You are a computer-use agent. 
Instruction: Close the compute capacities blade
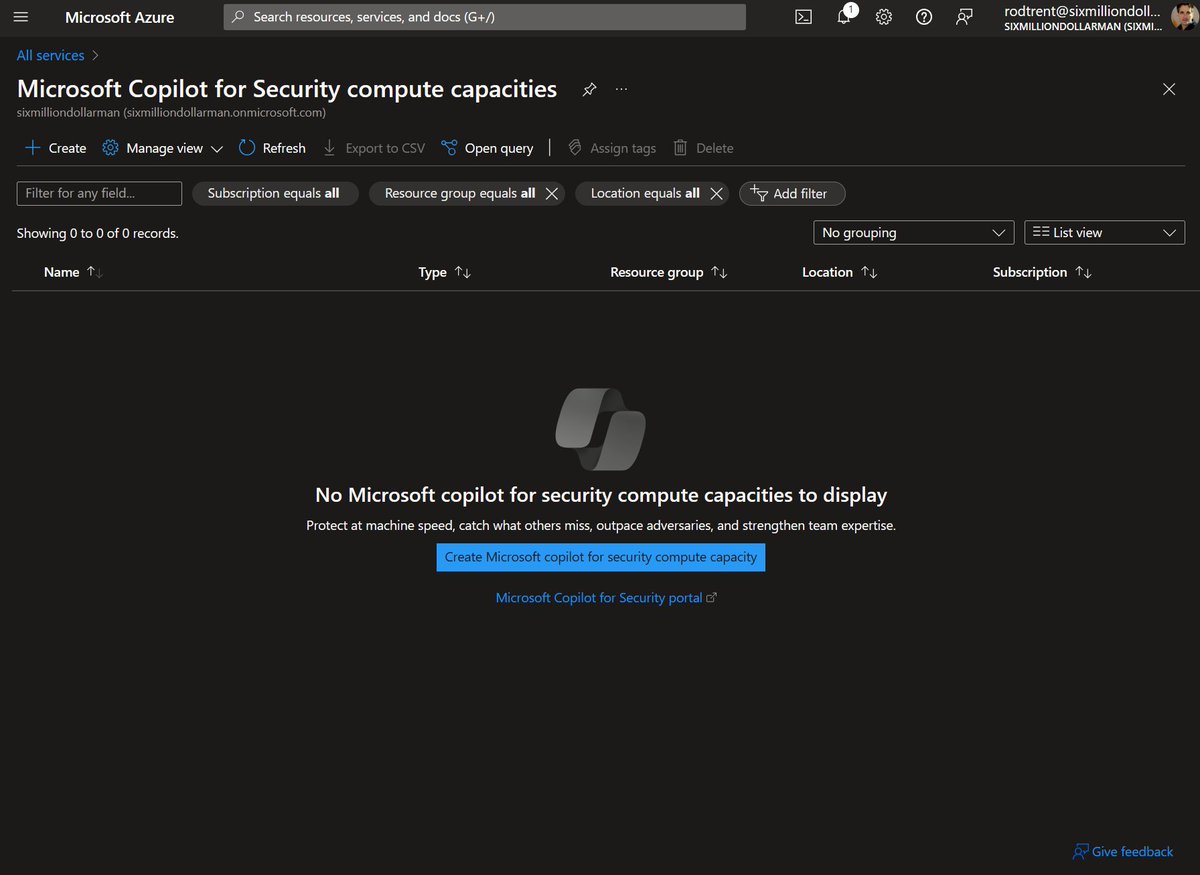tap(1169, 89)
